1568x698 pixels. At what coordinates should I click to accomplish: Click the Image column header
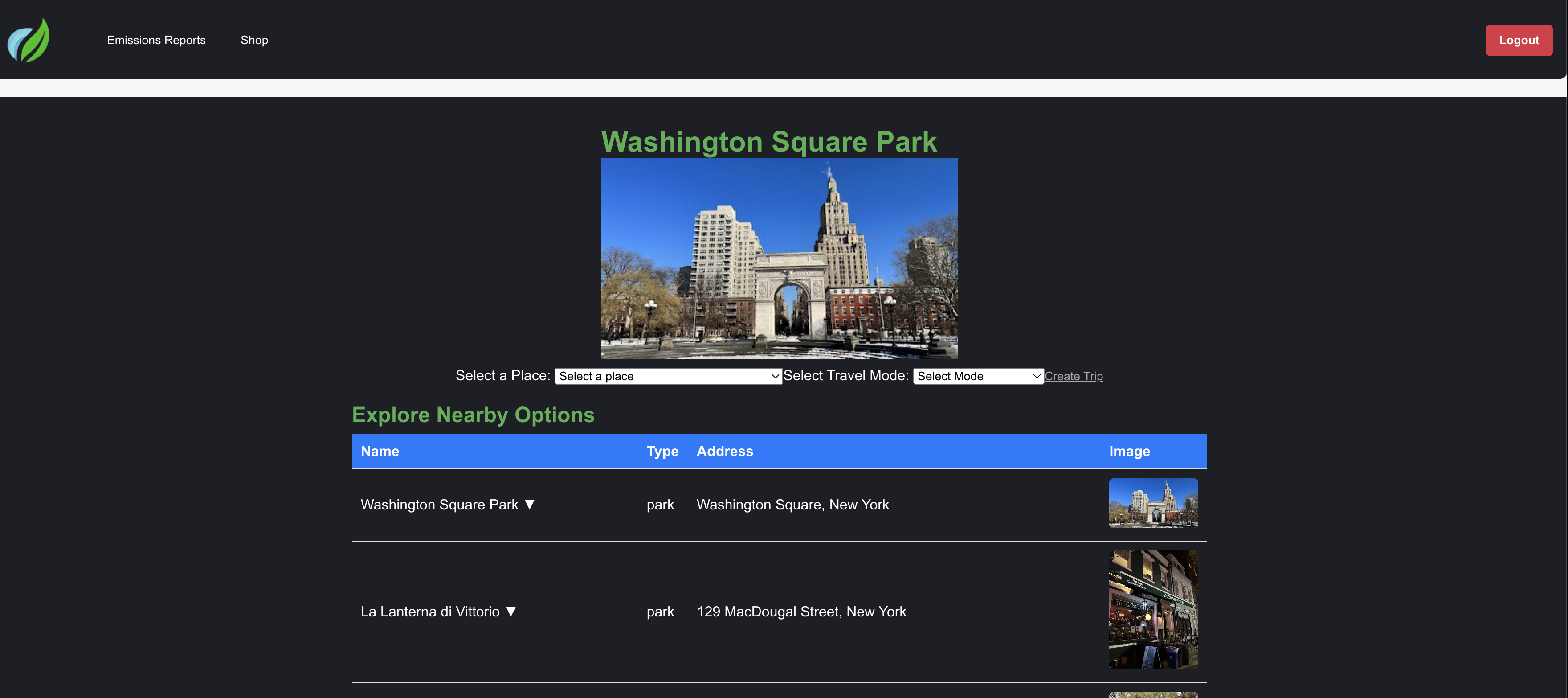click(1129, 452)
